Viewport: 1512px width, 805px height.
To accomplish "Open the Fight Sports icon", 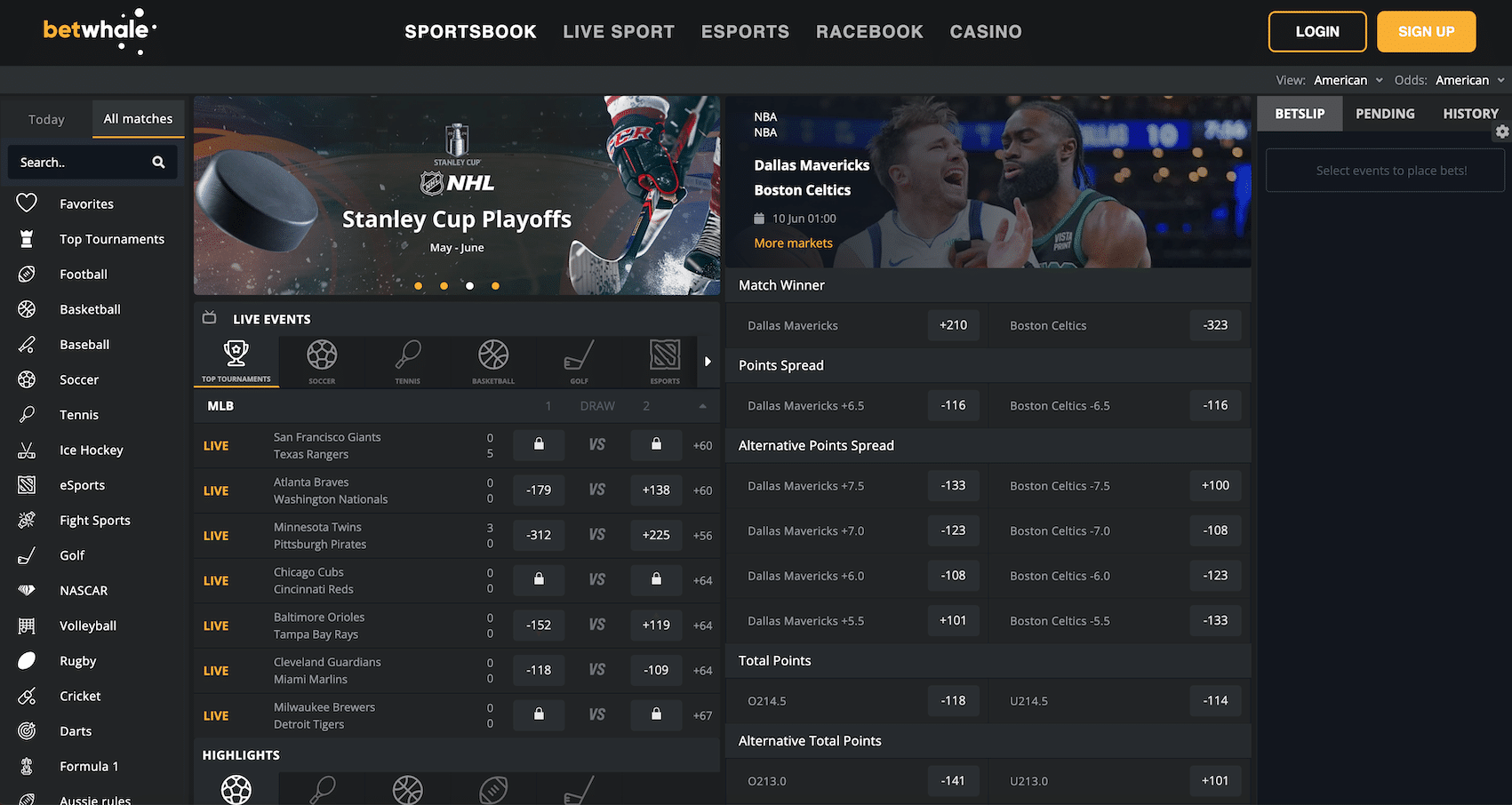I will click(27, 521).
